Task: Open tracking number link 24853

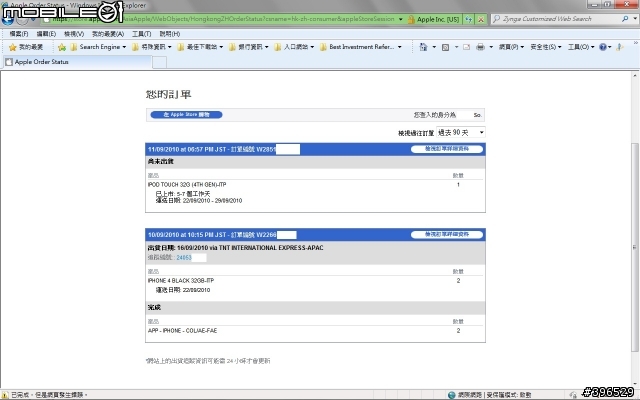Action: point(184,258)
